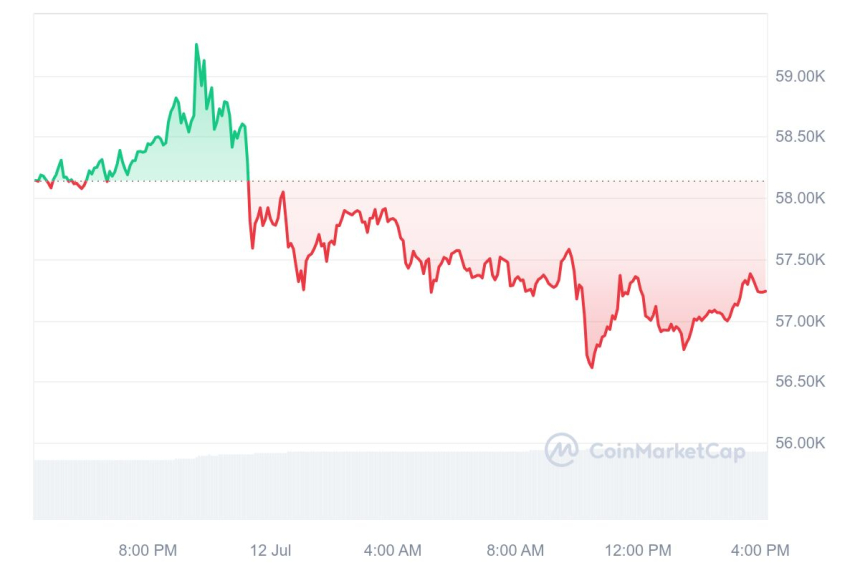Select the 8:00 PM time label
860x573 pixels.
point(148,550)
